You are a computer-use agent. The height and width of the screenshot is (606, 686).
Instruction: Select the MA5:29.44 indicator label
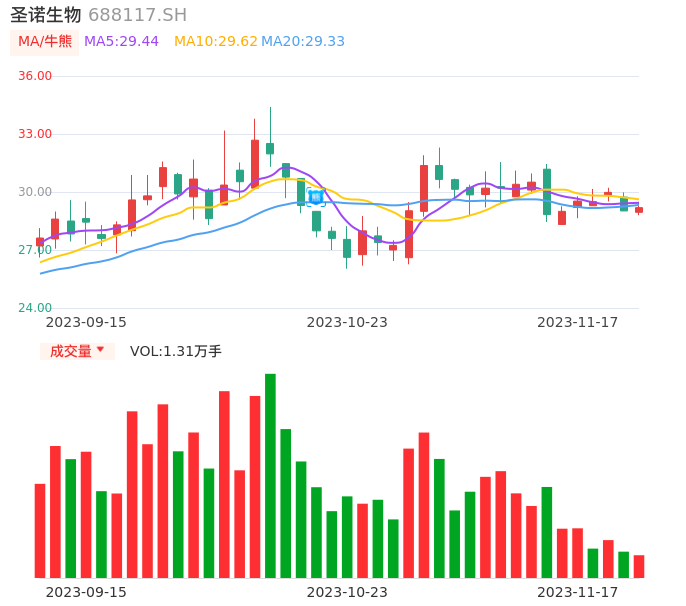[121, 42]
